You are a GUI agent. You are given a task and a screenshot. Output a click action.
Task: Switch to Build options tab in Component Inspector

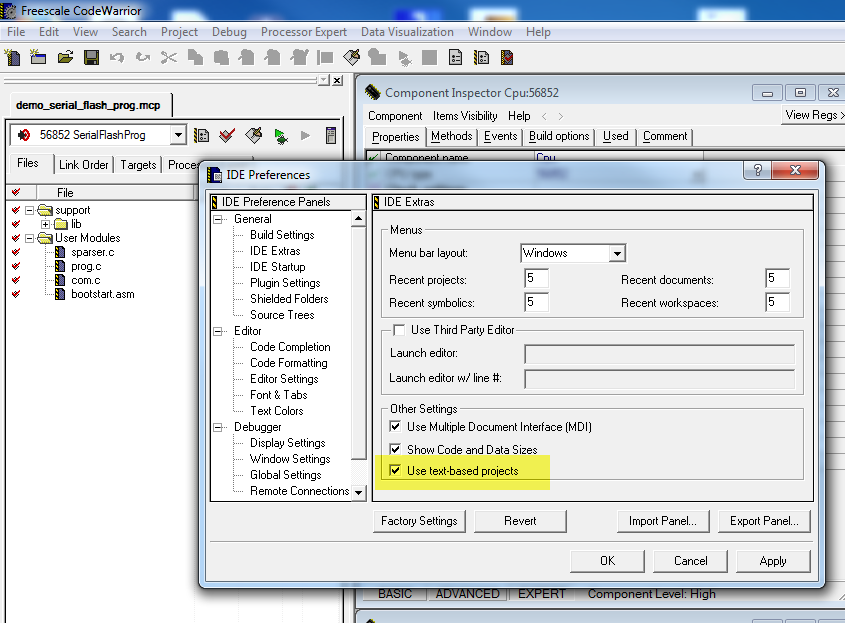tap(559, 136)
